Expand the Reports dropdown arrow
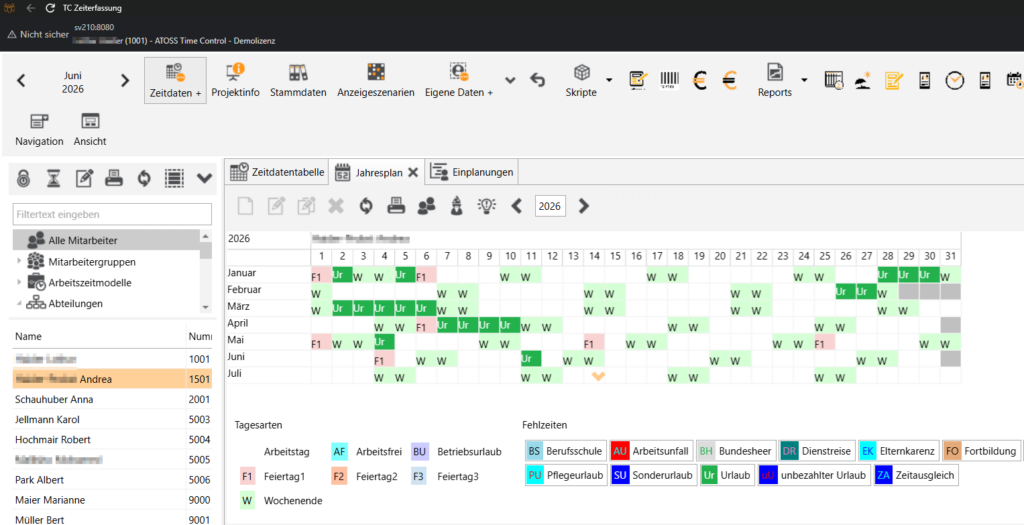Viewport: 1024px width, 525px height. [804, 80]
